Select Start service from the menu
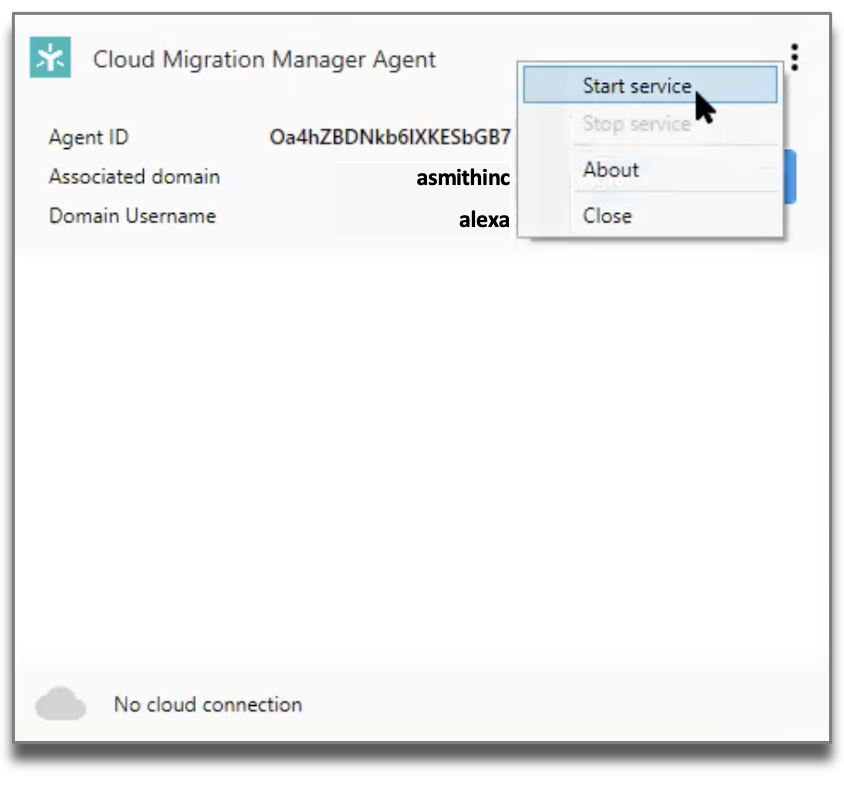 click(x=650, y=85)
